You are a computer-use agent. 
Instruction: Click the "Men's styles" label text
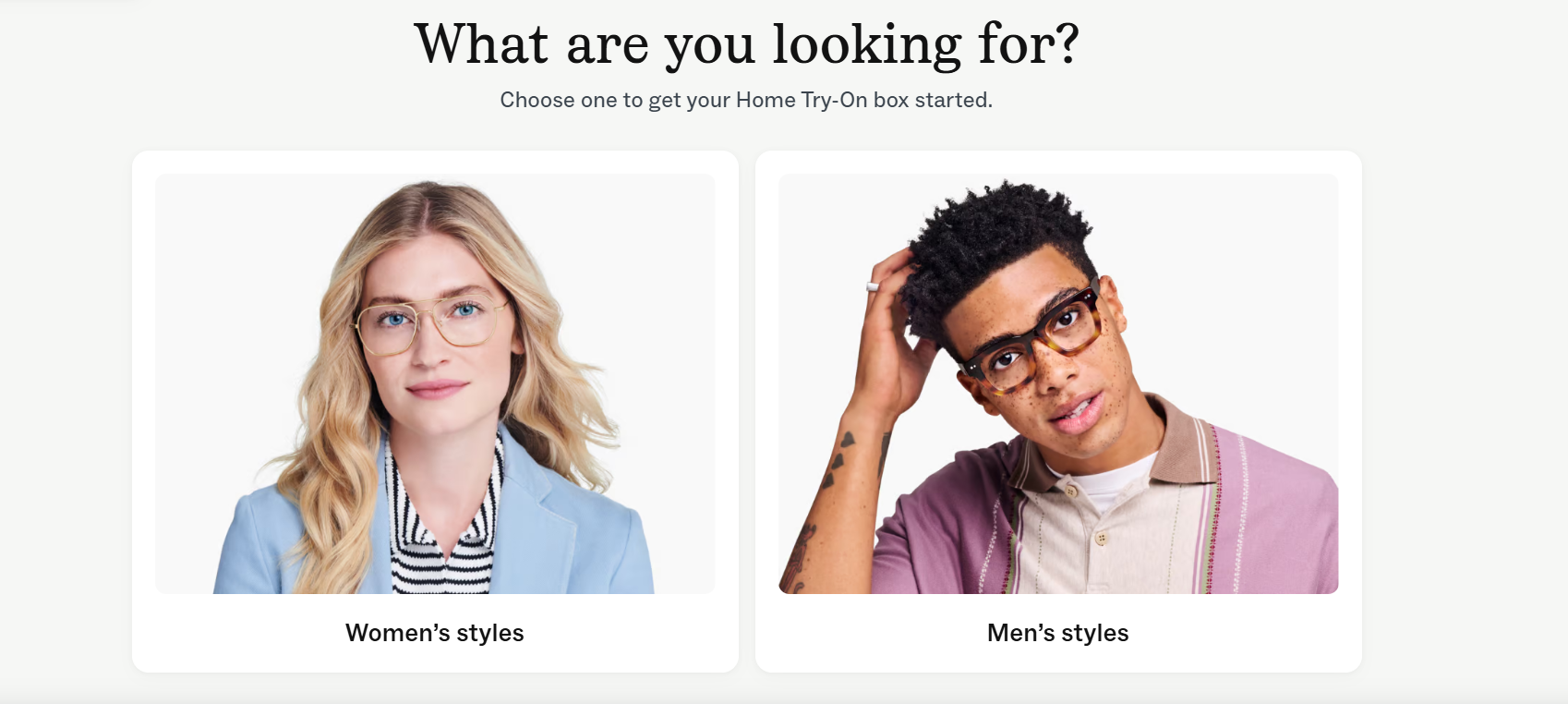(x=1058, y=633)
